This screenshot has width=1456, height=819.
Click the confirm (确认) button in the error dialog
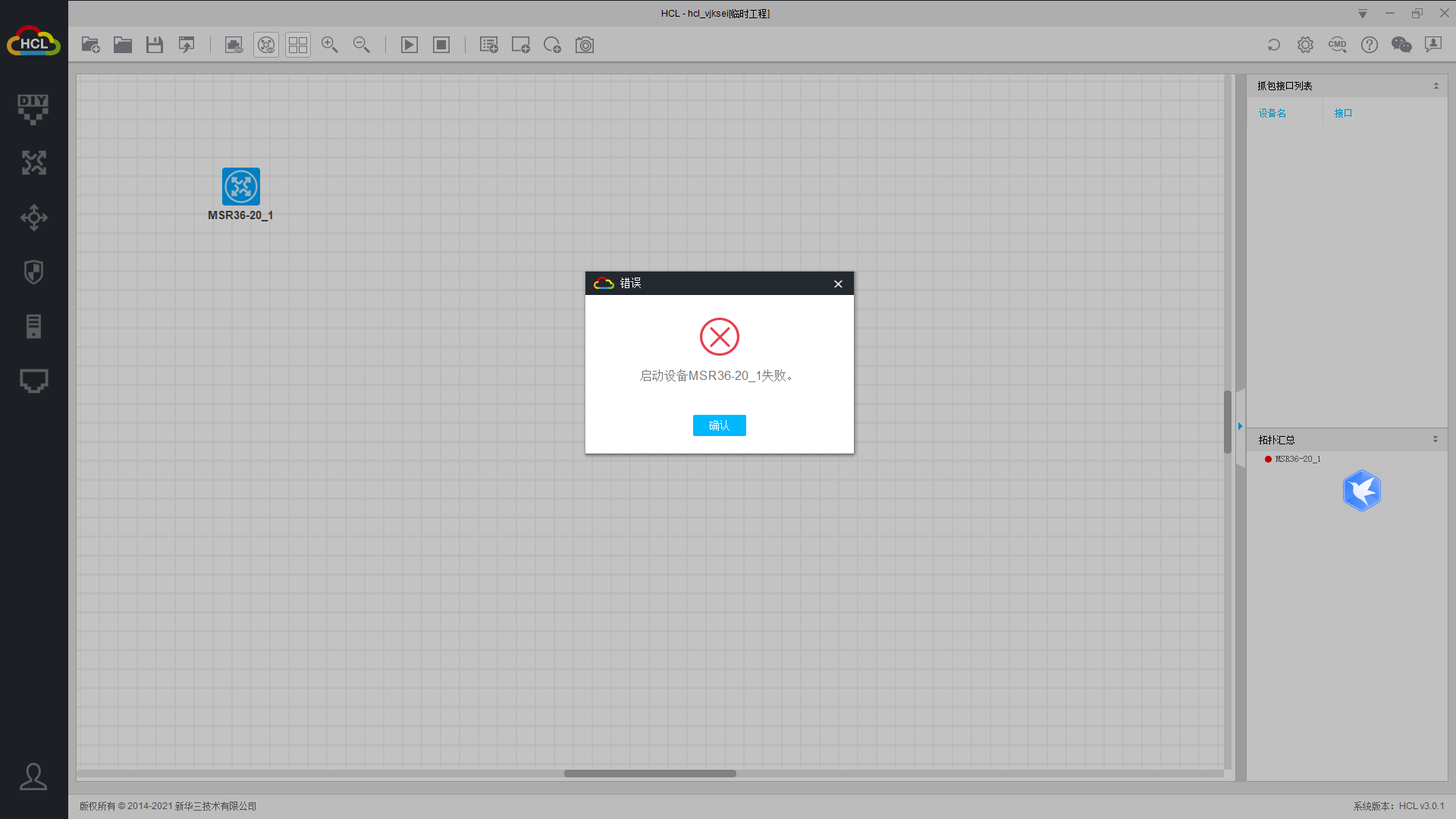[x=719, y=425]
